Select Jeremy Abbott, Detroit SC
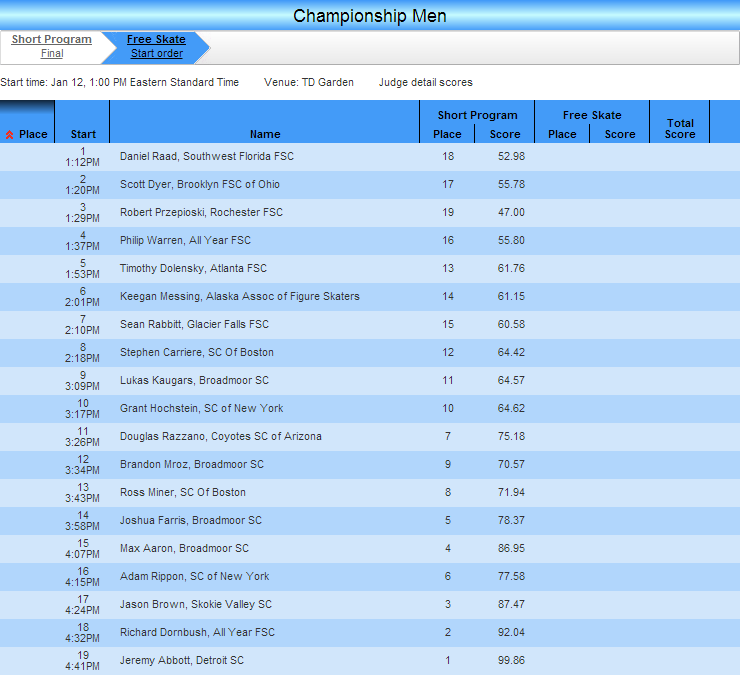Image resolution: width=740 pixels, height=675 pixels. tap(182, 660)
